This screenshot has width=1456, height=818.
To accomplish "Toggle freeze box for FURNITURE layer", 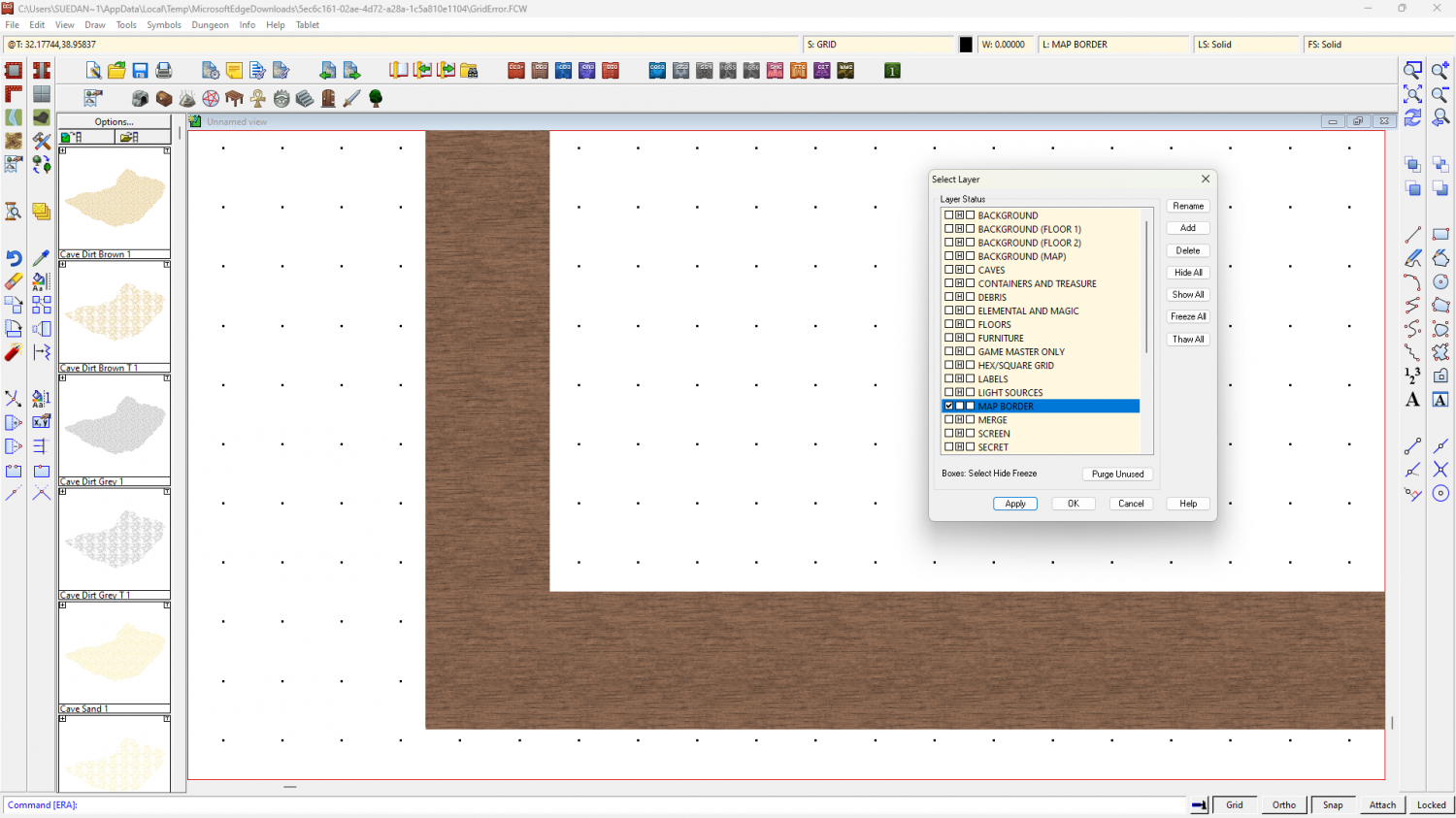I will 971,338.
